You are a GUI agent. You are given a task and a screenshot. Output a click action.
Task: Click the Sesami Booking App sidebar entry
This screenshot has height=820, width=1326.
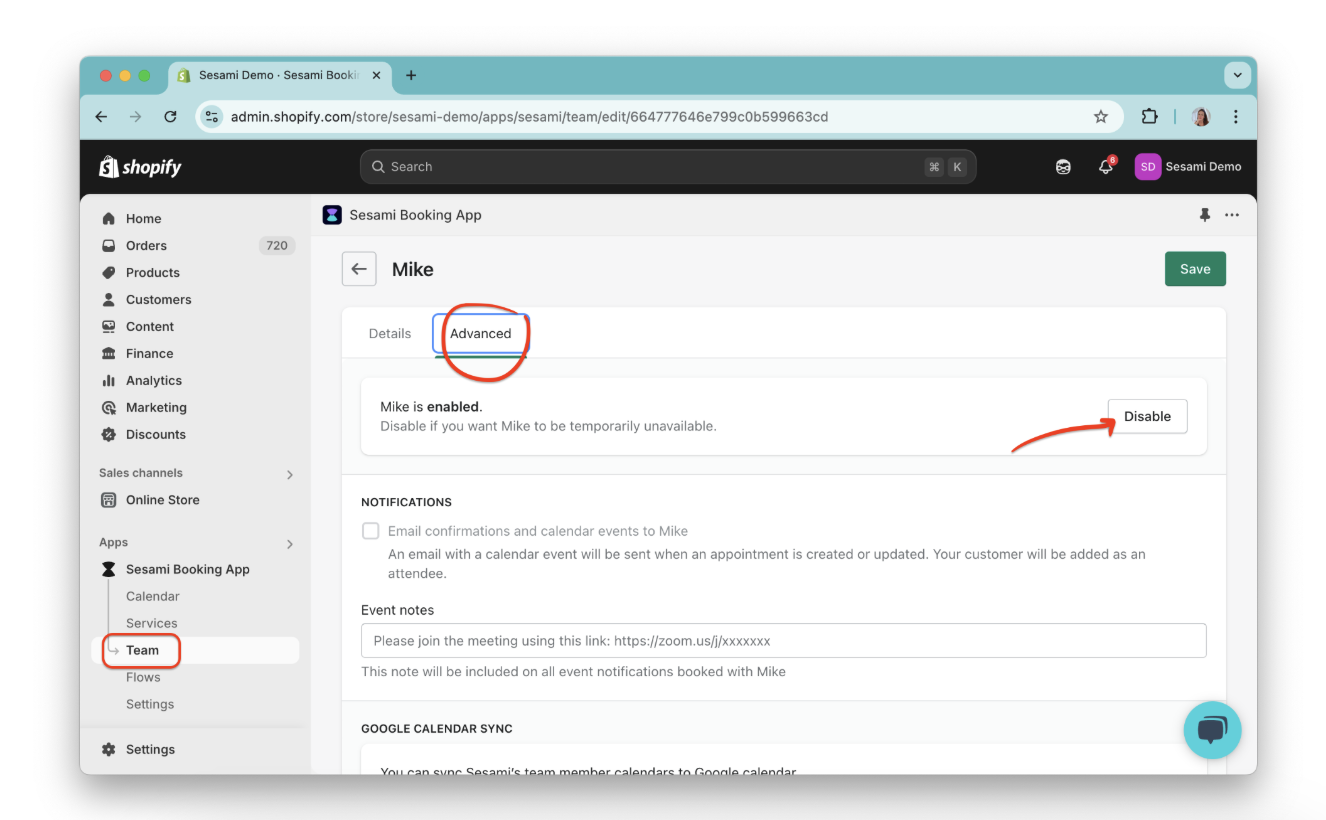coord(188,569)
